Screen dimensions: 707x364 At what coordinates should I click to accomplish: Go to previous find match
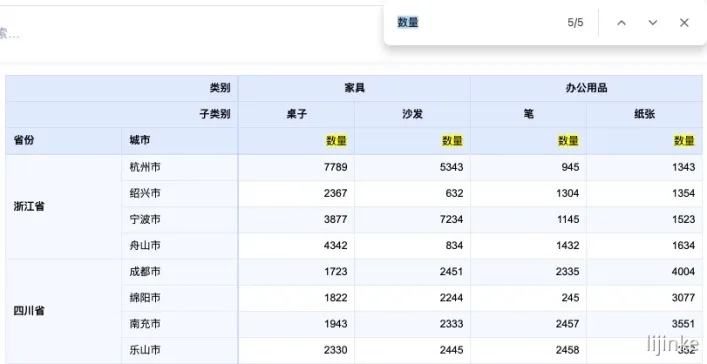621,23
